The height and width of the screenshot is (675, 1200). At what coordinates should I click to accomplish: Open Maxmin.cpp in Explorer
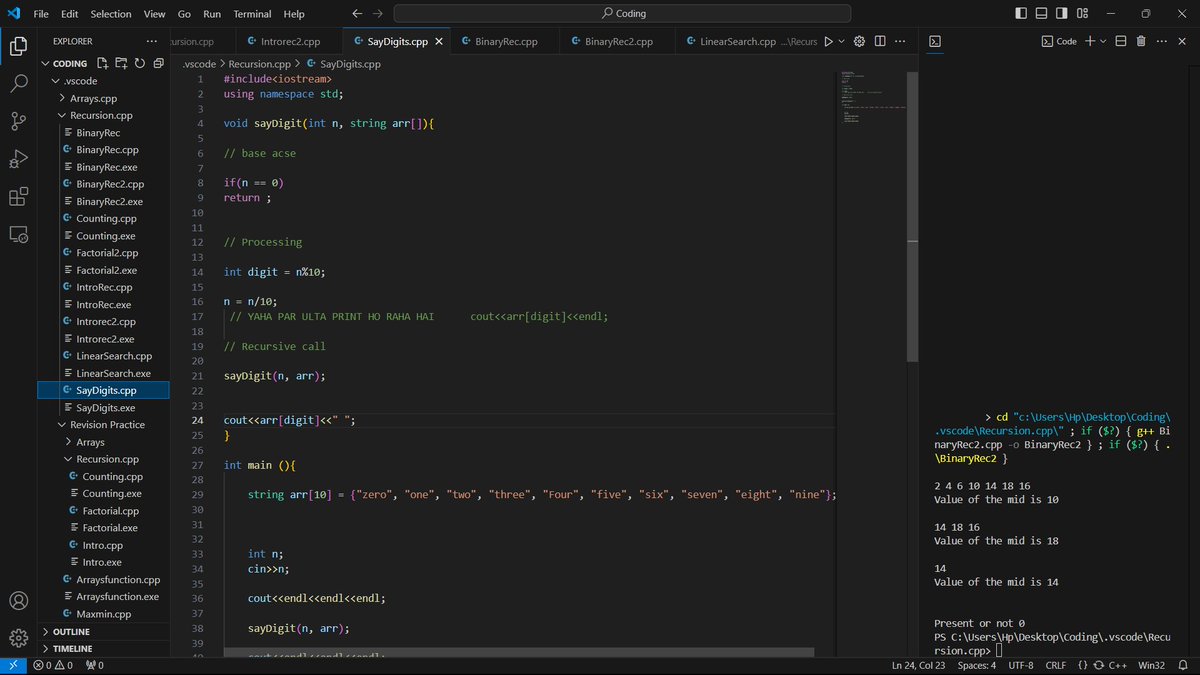pos(103,614)
